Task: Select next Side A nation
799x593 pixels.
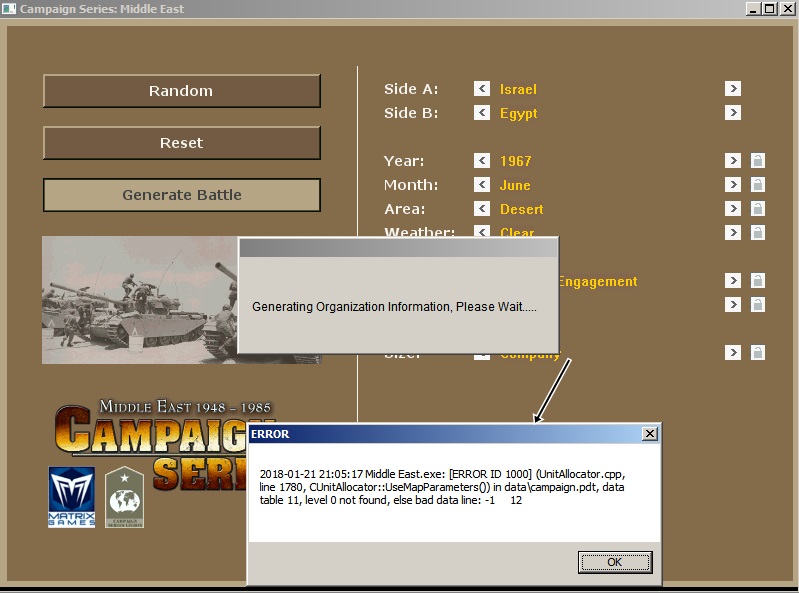Action: [733, 89]
